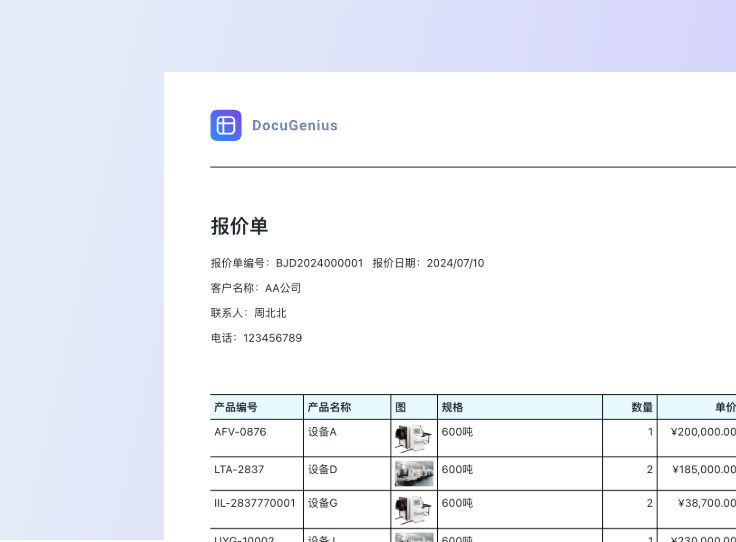This screenshot has width=736, height=542.
Task: Click the 数量 column header
Action: point(642,407)
